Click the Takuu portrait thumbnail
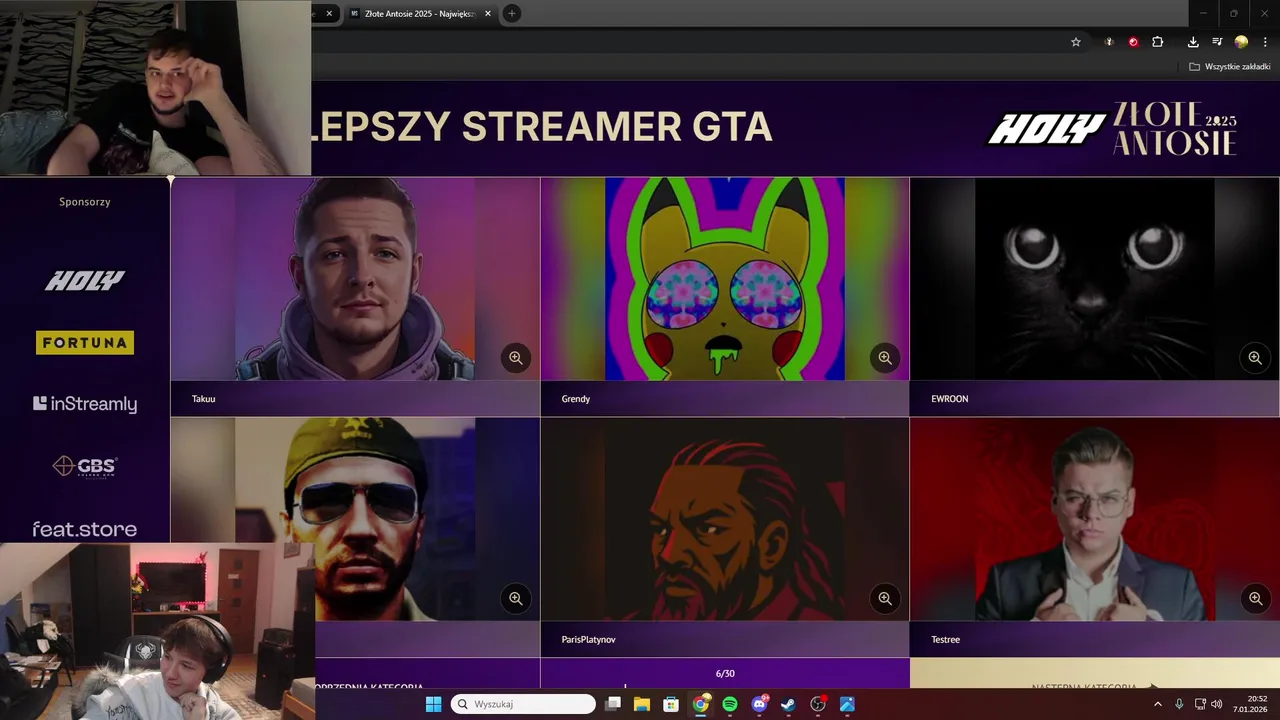Screen dimensions: 1280x720 pos(355,279)
